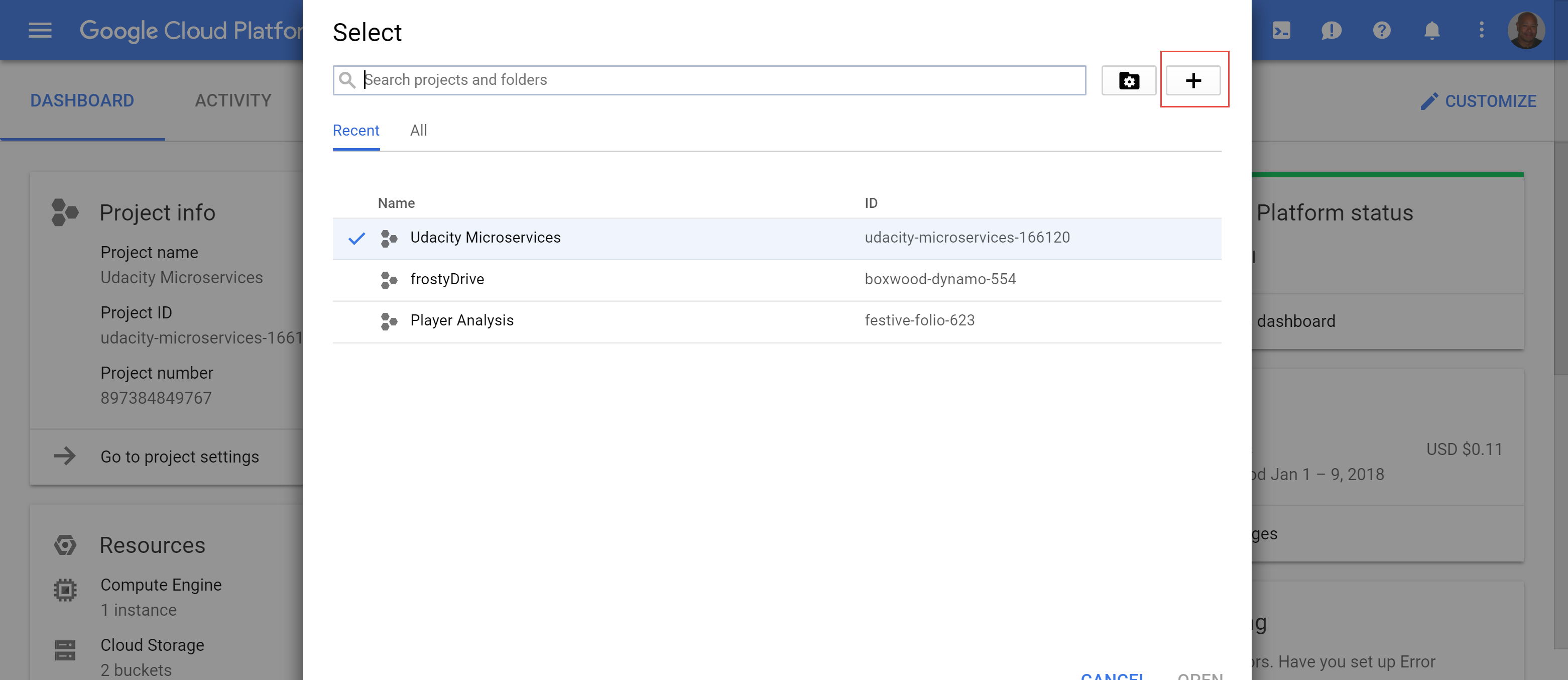Screen dimensions: 1568x680
Task: Click the Compute Engine chip icon
Action: (65, 590)
